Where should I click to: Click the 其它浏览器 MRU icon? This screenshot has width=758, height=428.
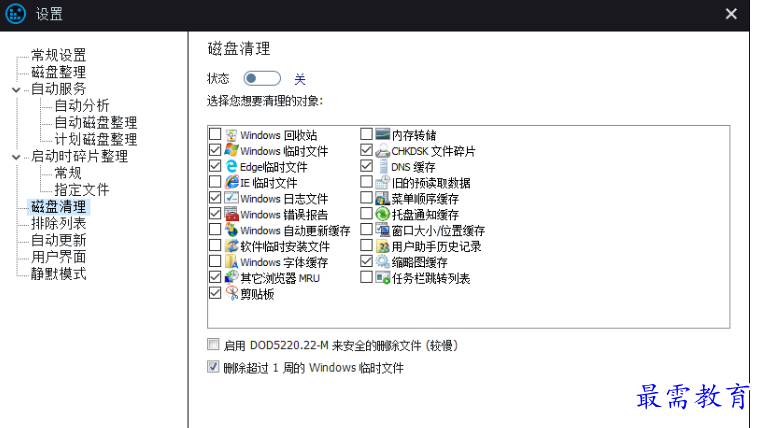coord(232,278)
